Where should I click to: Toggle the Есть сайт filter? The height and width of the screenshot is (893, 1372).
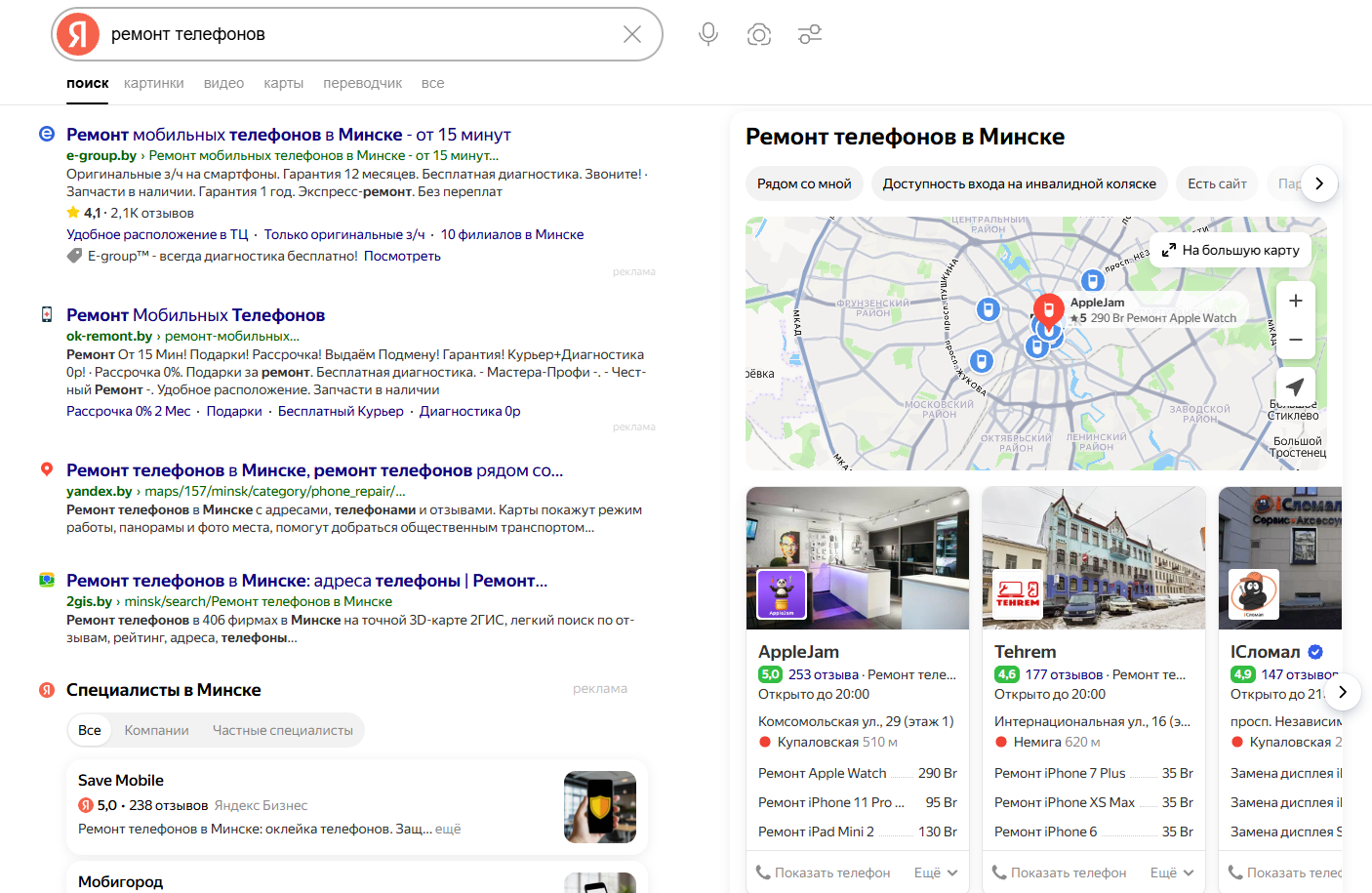pos(1217,183)
